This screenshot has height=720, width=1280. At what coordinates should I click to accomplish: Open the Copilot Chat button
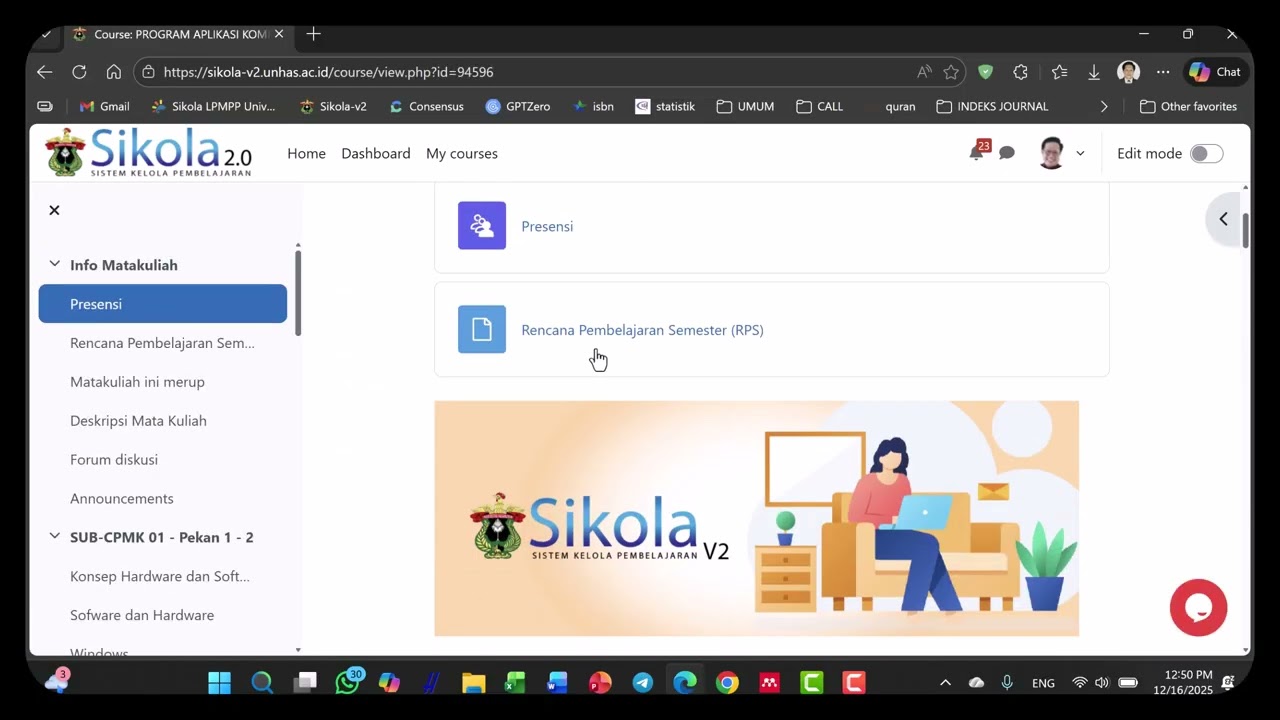point(1215,72)
